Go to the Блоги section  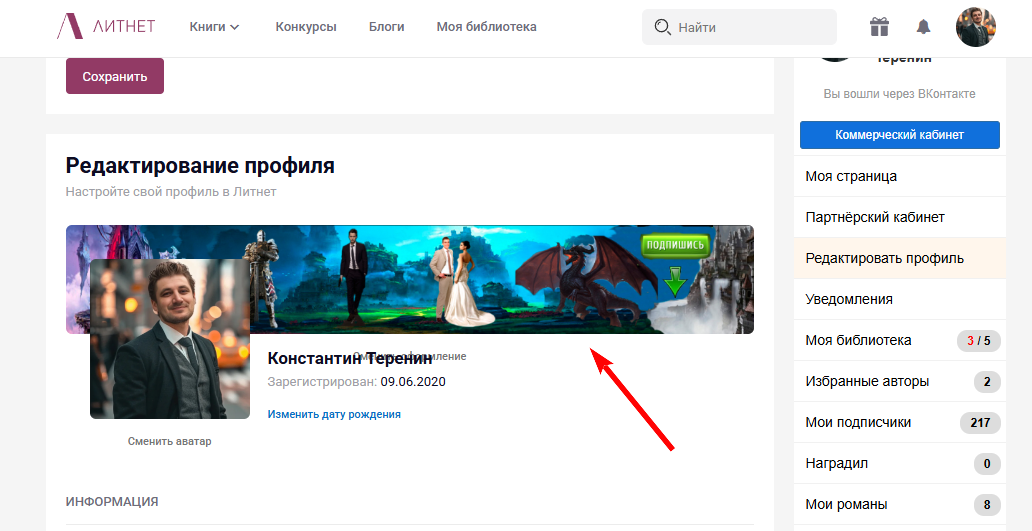pyautogui.click(x=386, y=27)
